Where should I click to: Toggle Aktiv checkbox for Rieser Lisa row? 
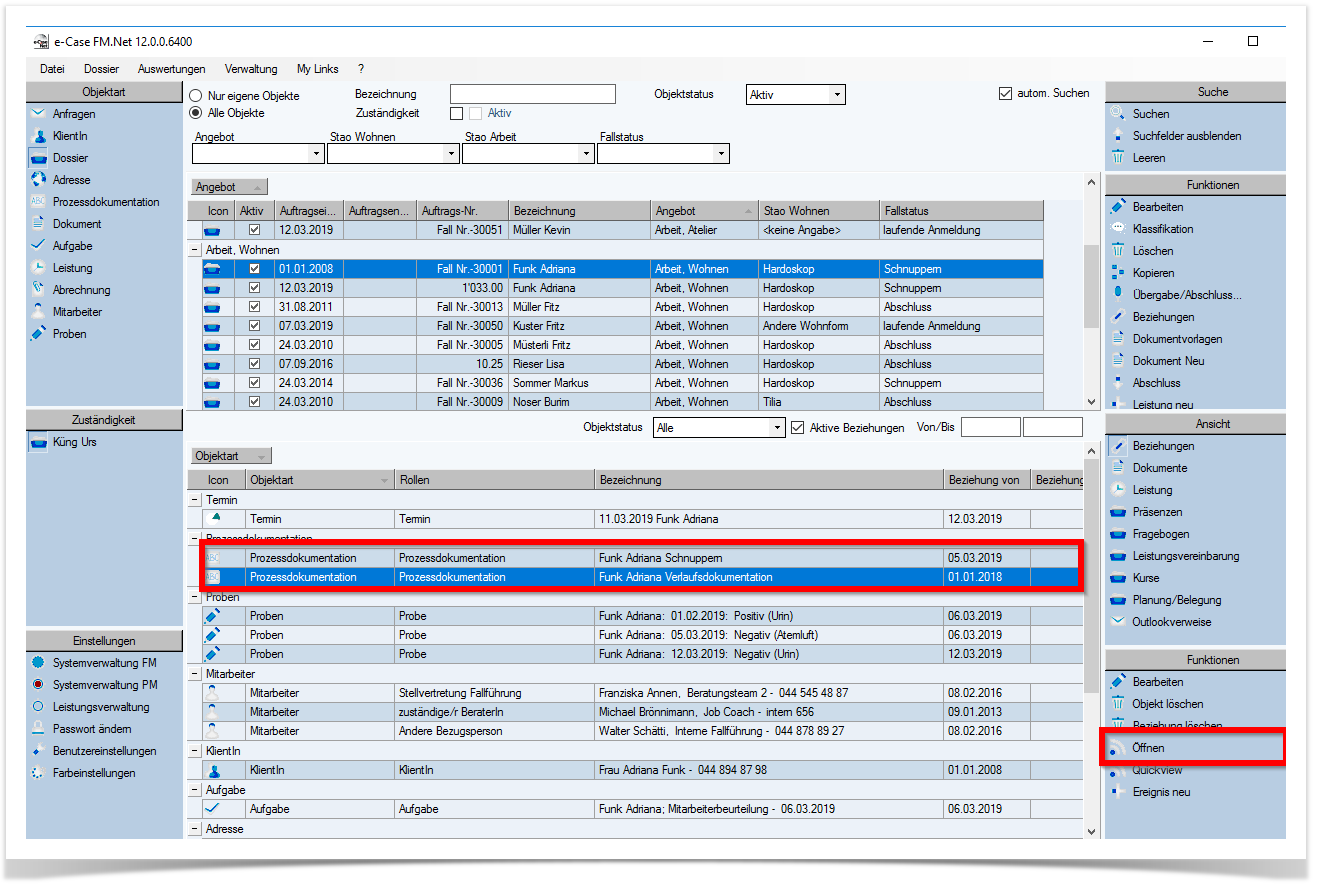254,364
